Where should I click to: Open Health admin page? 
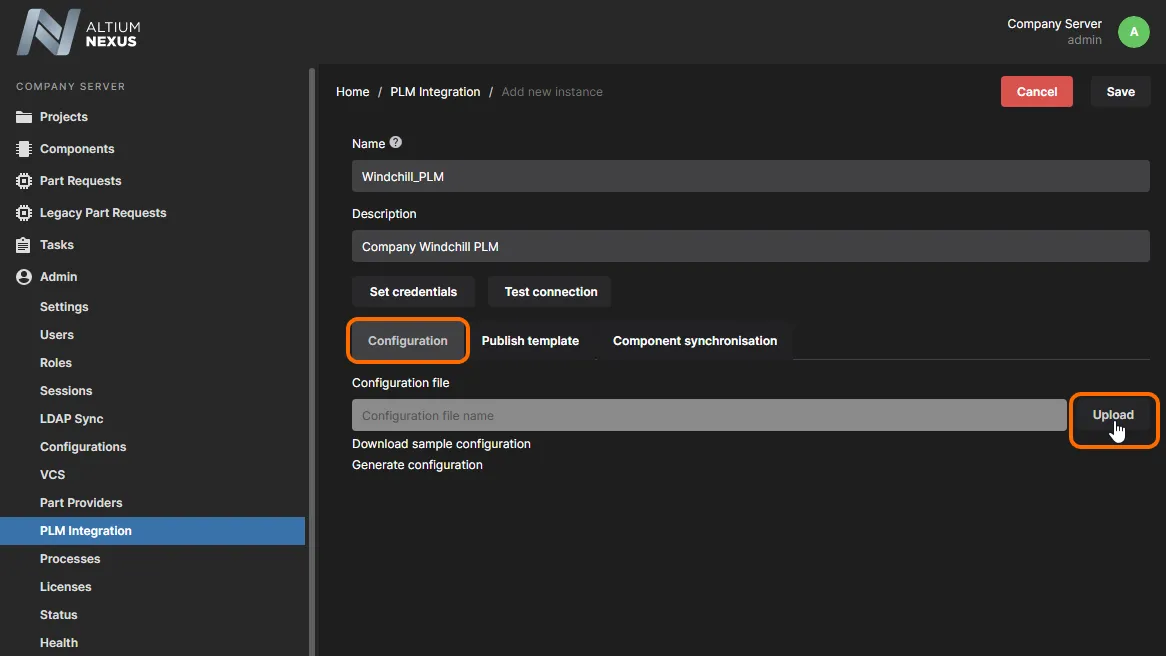(x=59, y=643)
